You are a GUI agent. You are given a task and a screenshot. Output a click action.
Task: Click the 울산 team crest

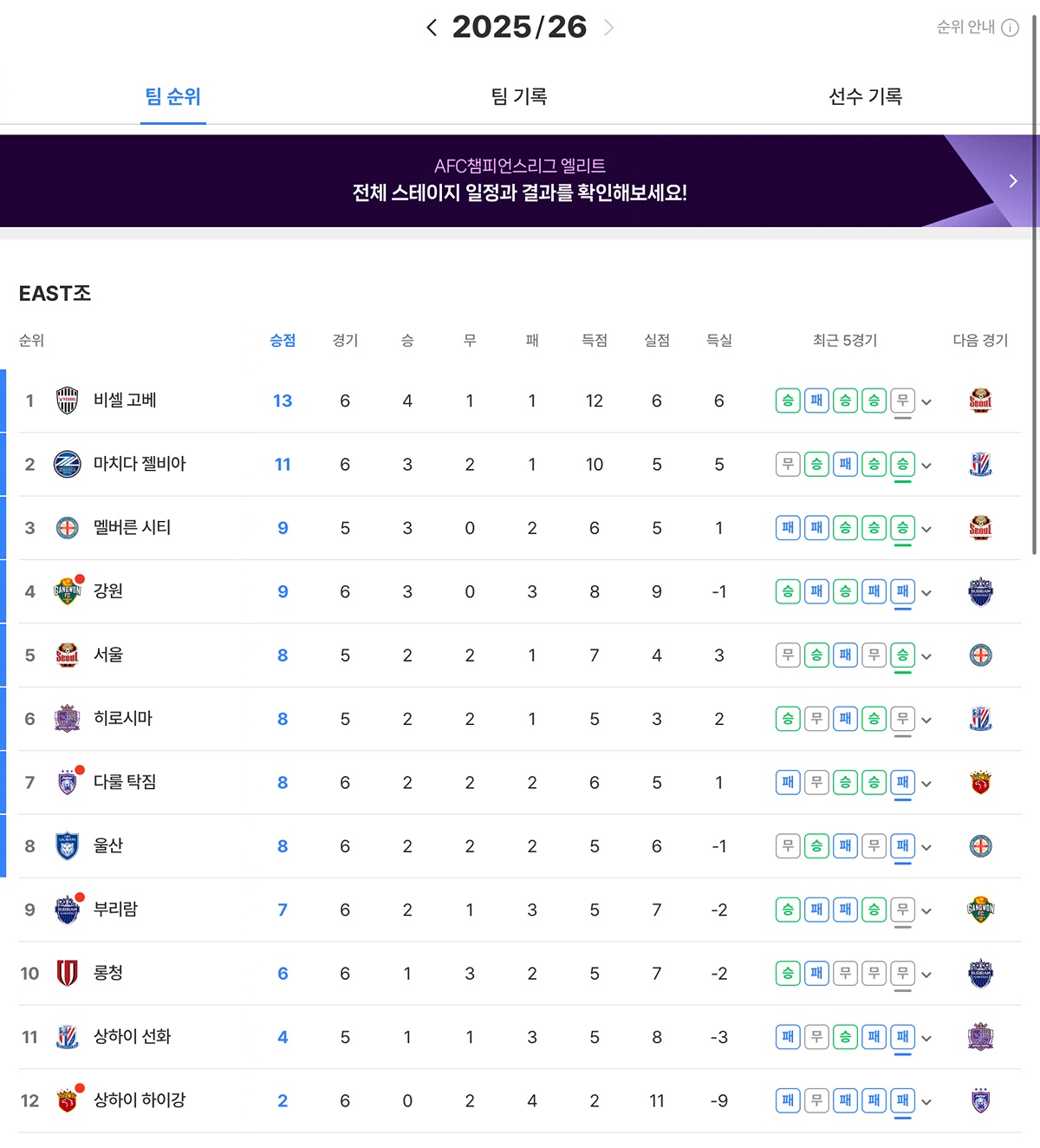pos(67,846)
